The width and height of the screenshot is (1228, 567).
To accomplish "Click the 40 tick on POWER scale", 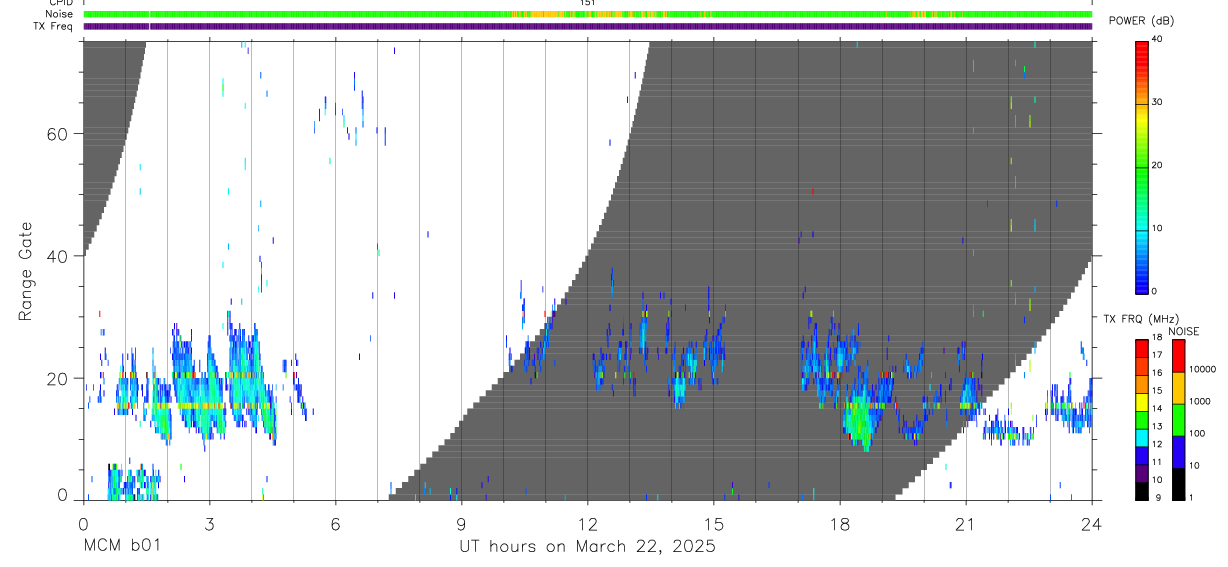I will tap(1155, 39).
